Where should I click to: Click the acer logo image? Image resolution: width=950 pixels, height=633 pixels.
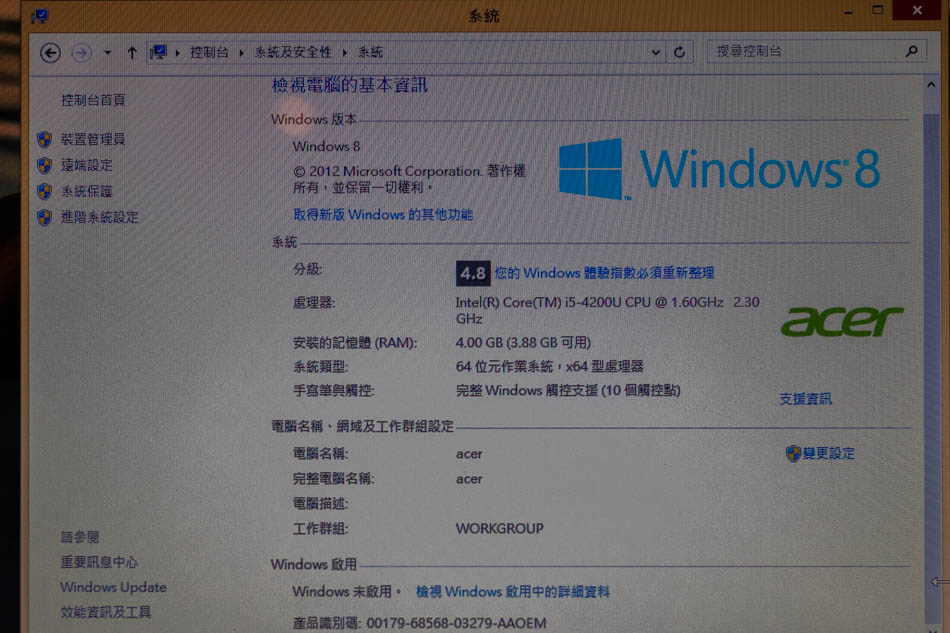pyautogui.click(x=842, y=322)
